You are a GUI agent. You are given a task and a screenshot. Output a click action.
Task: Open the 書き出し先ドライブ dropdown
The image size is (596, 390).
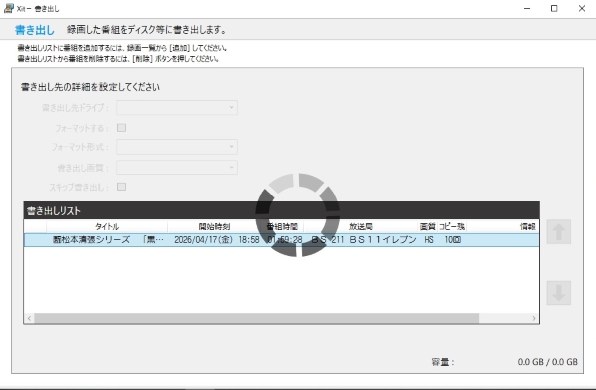tap(177, 108)
